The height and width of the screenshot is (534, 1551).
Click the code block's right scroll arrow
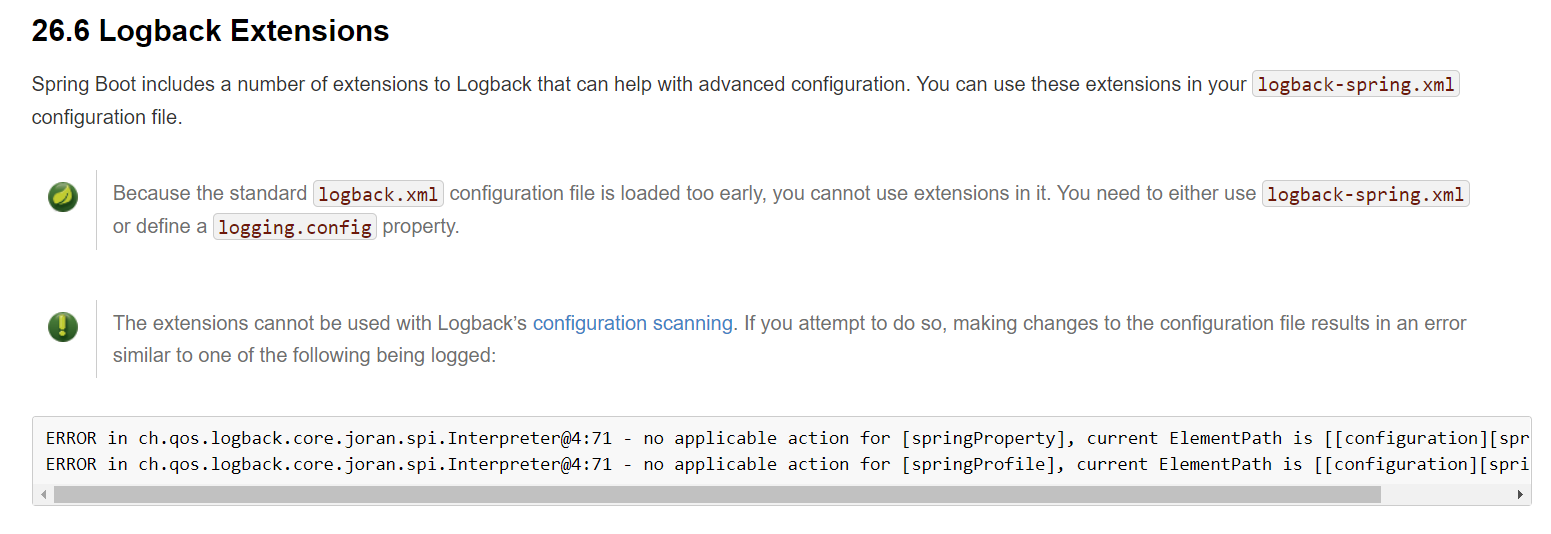1520,495
